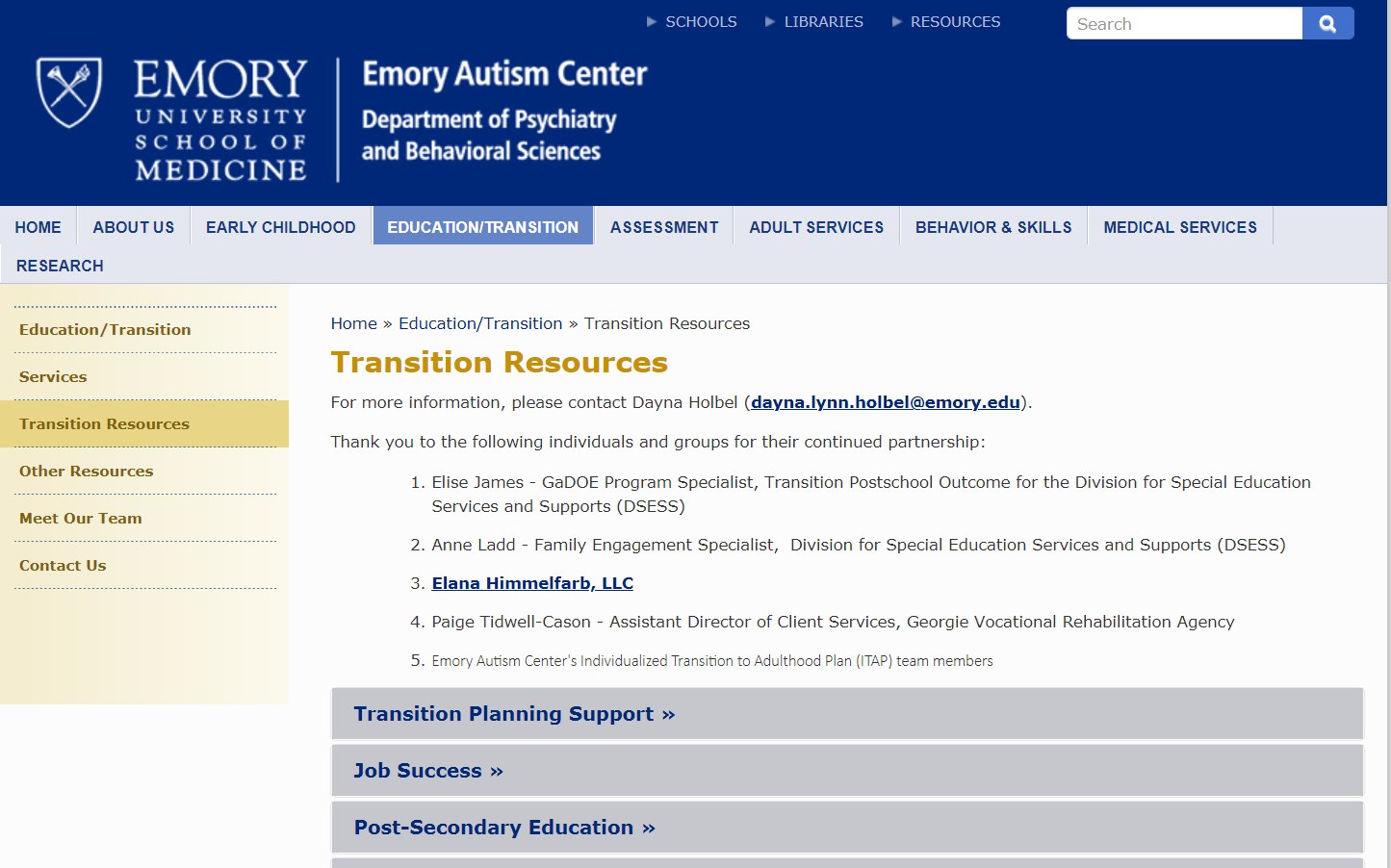Viewport: 1391px width, 868px height.
Task: Click the arrow beside LIBRARIES link
Action: pos(770,21)
